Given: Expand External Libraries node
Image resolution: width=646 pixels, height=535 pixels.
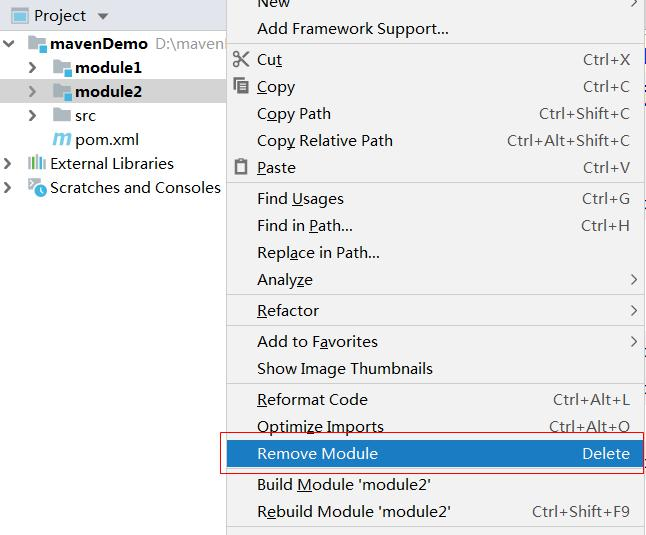Looking at the screenshot, I should (x=9, y=163).
